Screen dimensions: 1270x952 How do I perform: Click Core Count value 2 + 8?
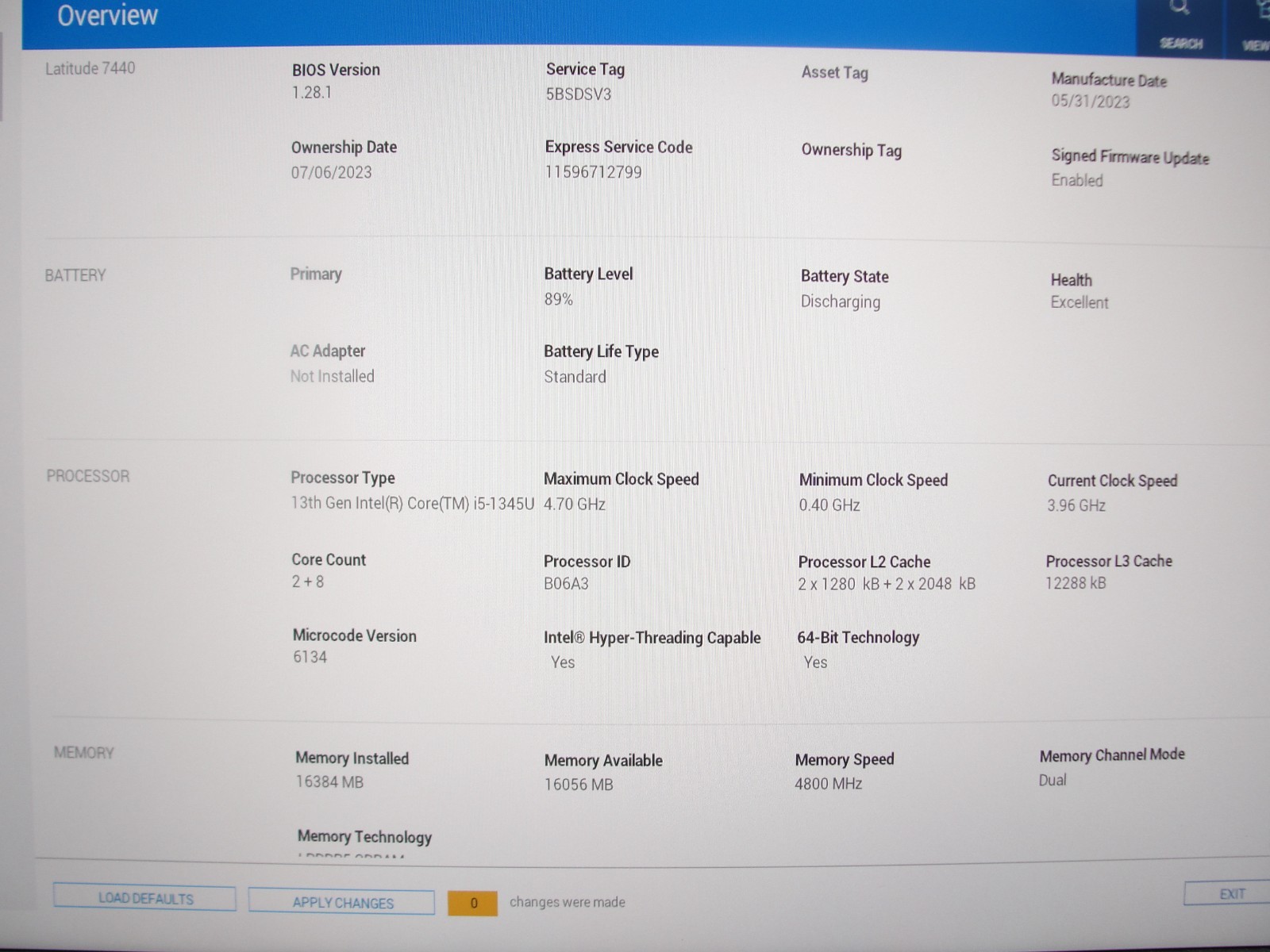pos(308,582)
